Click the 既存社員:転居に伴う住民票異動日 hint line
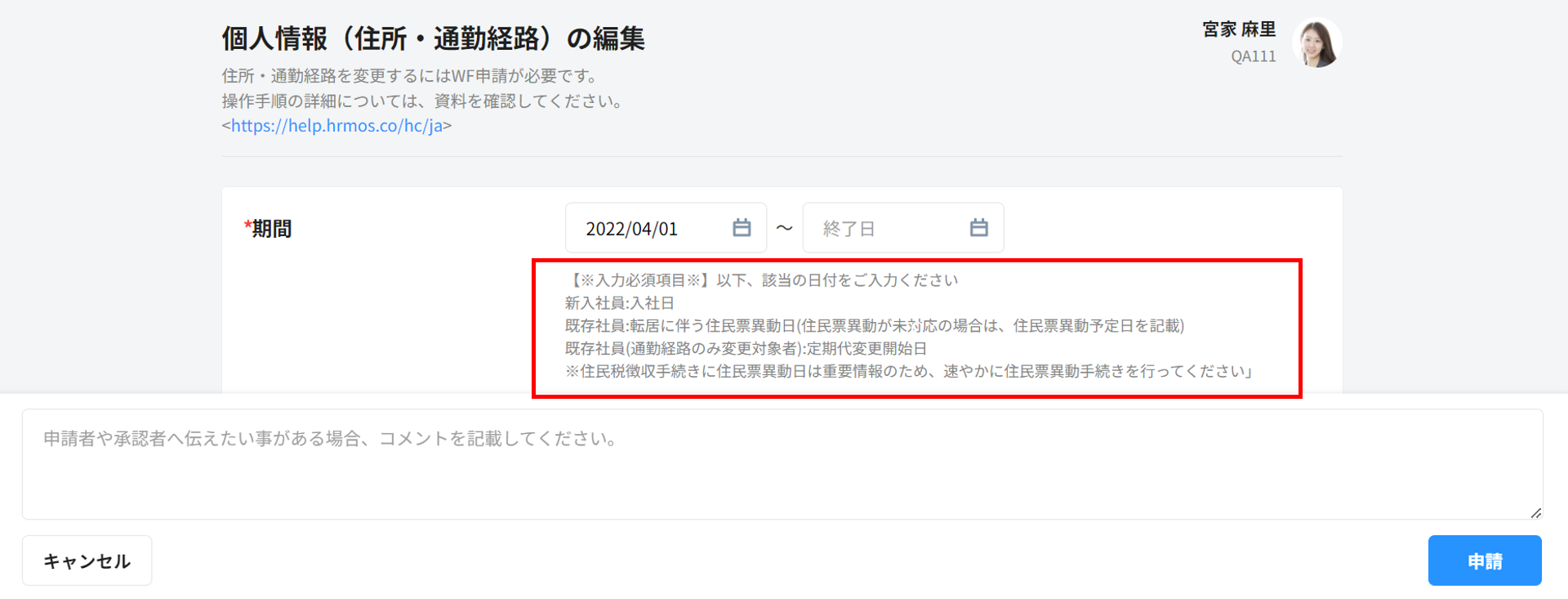This screenshot has width=1568, height=599. pos(874,326)
